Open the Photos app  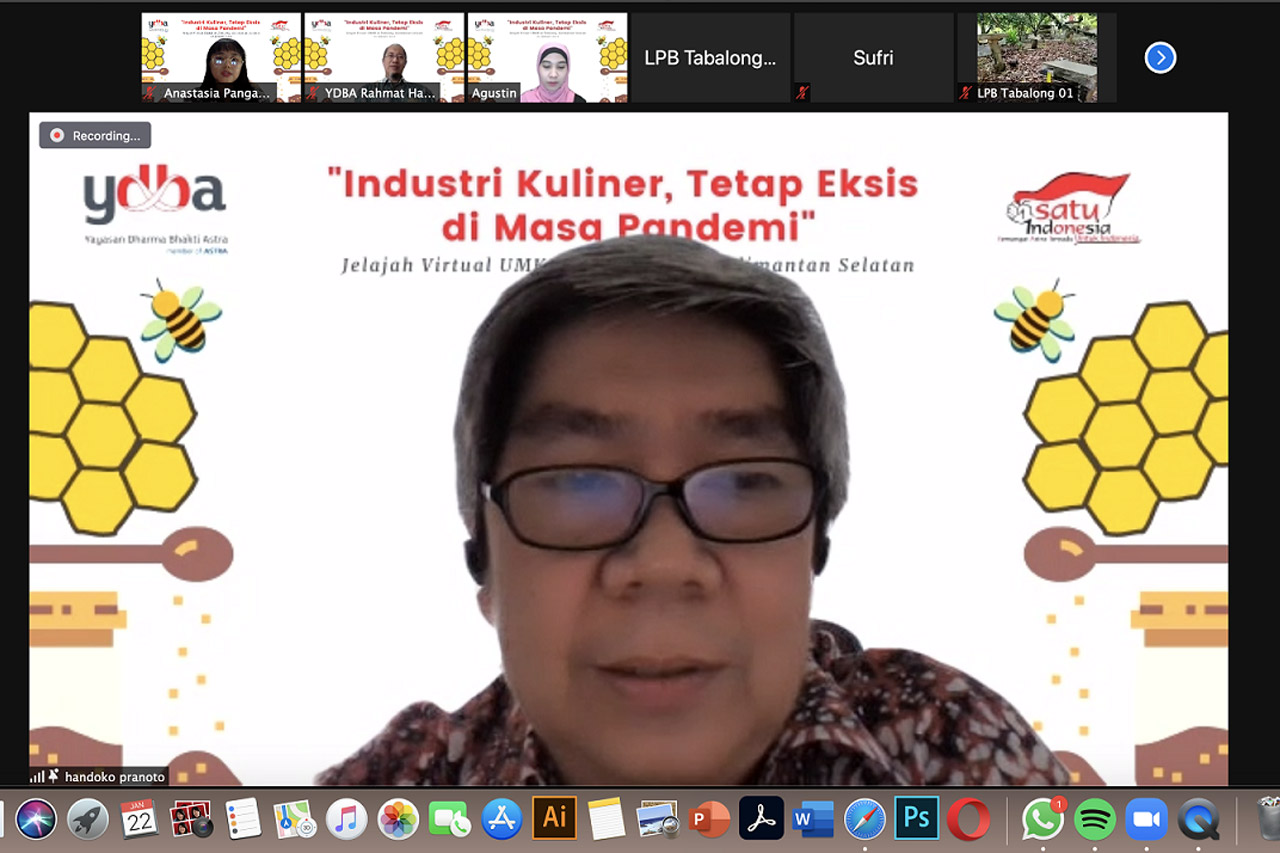398,820
